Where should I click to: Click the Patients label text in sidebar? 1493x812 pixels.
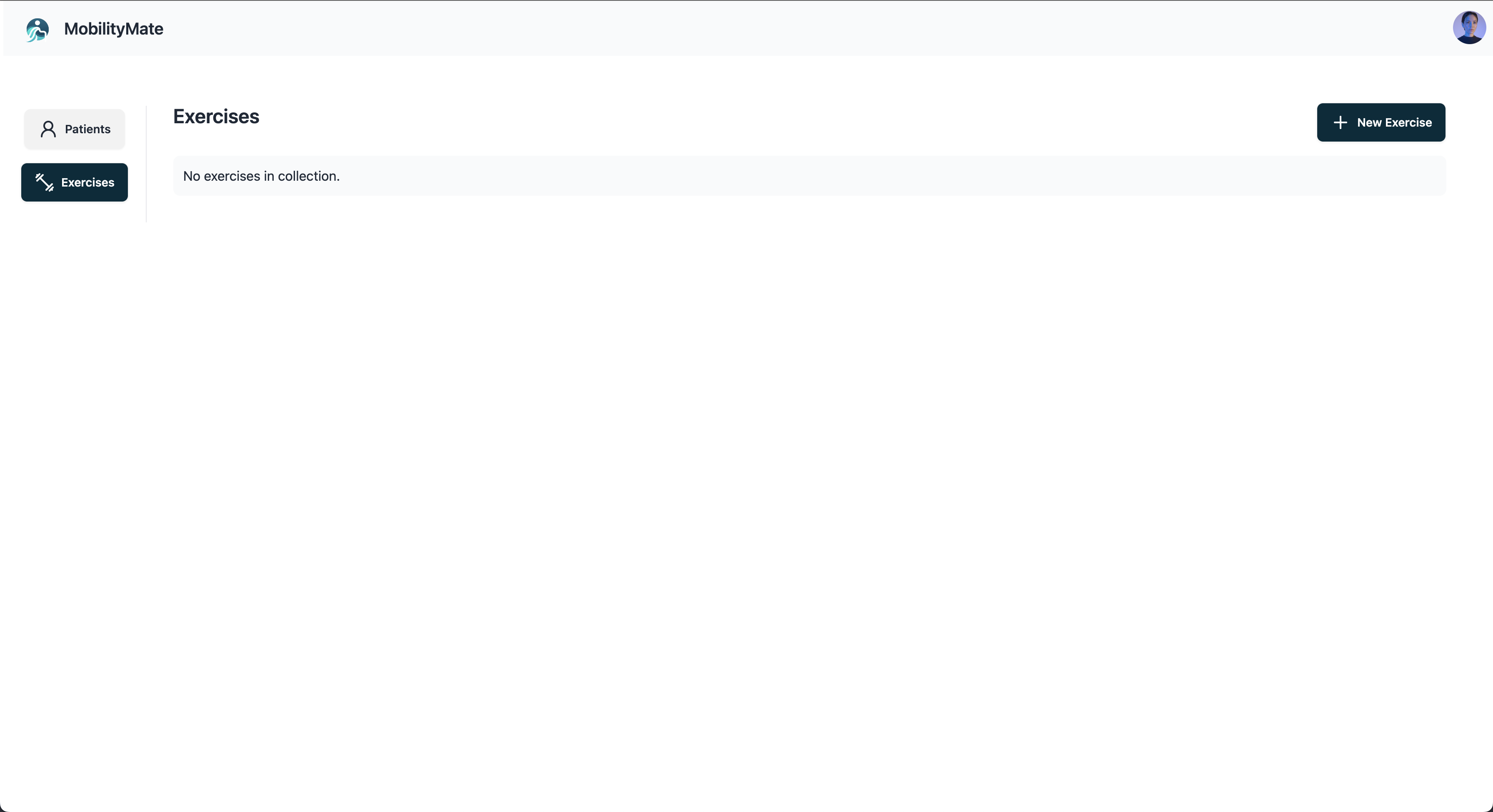click(87, 129)
